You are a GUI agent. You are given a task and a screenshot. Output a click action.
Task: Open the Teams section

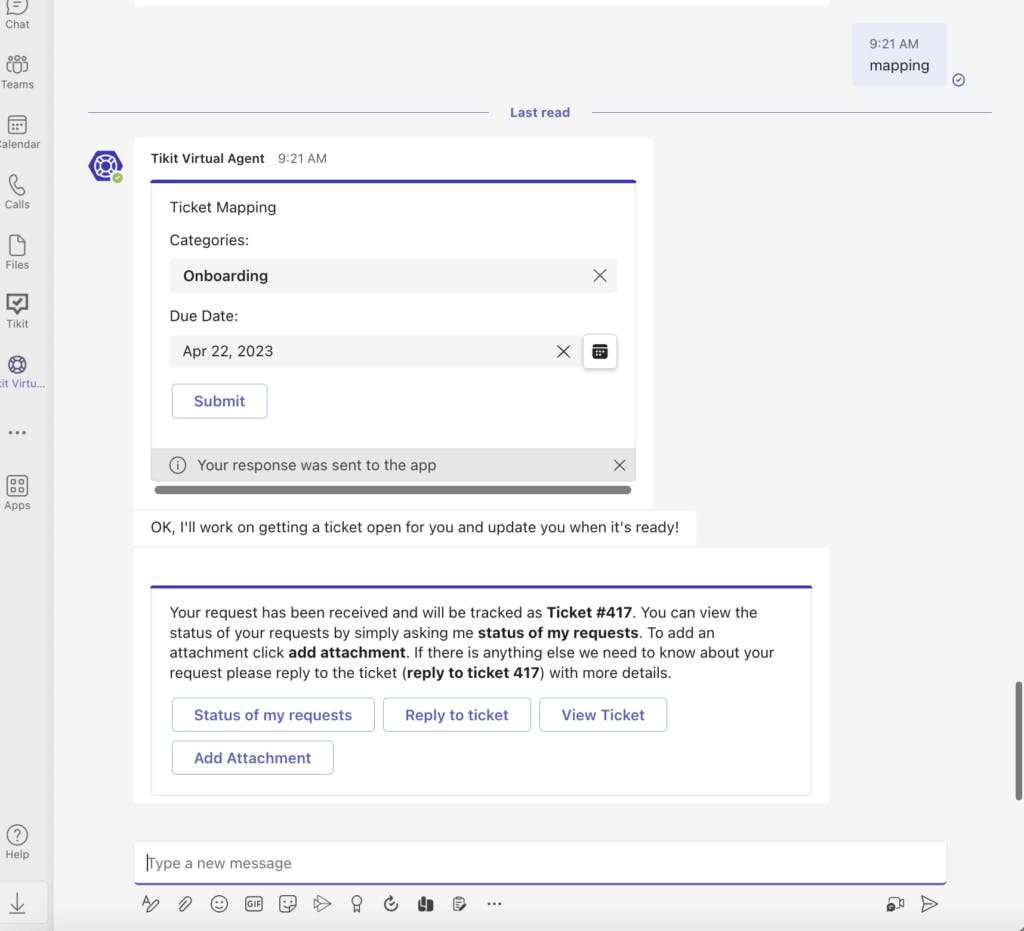pyautogui.click(x=17, y=72)
